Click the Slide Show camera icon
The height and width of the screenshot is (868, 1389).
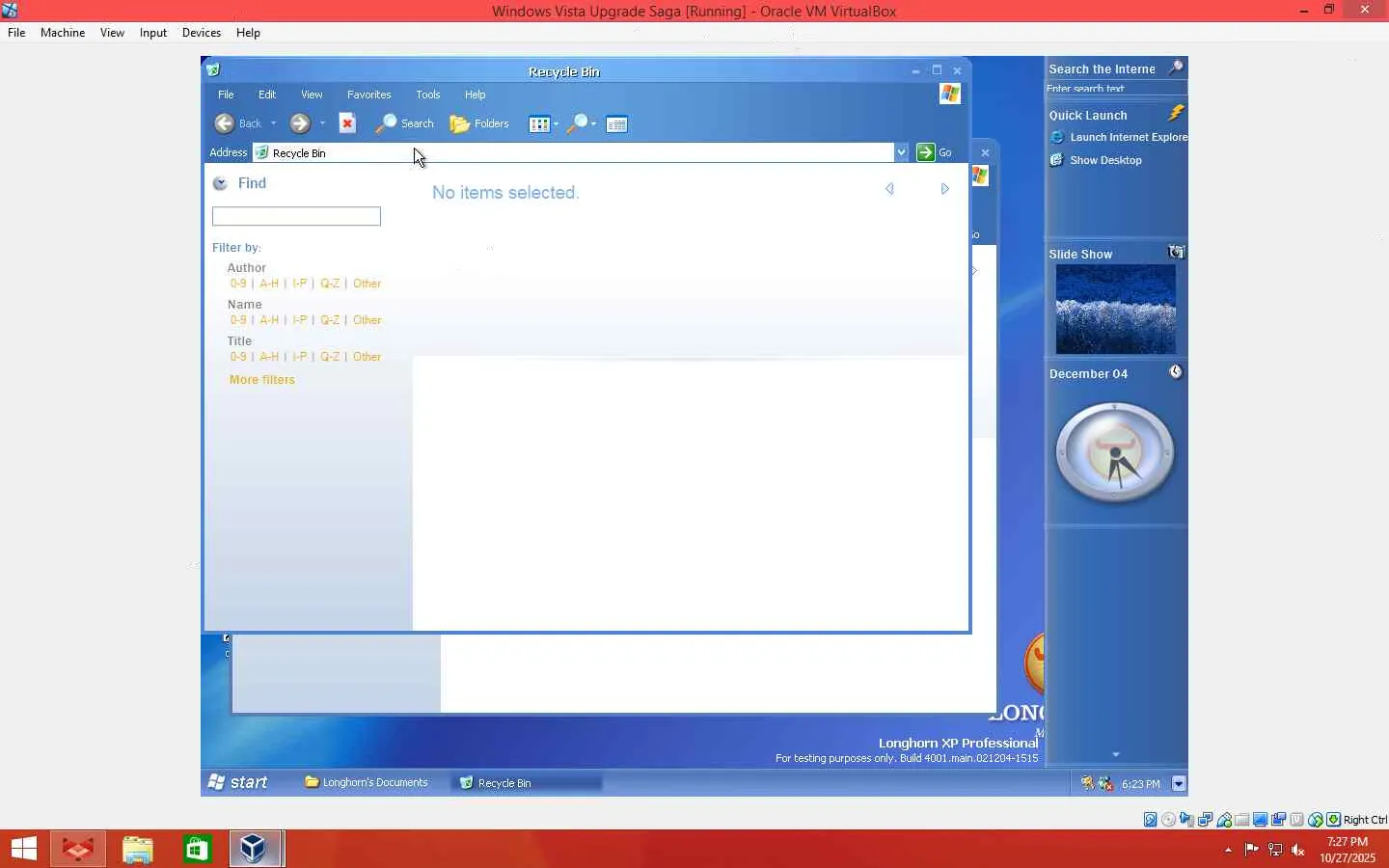pyautogui.click(x=1177, y=253)
